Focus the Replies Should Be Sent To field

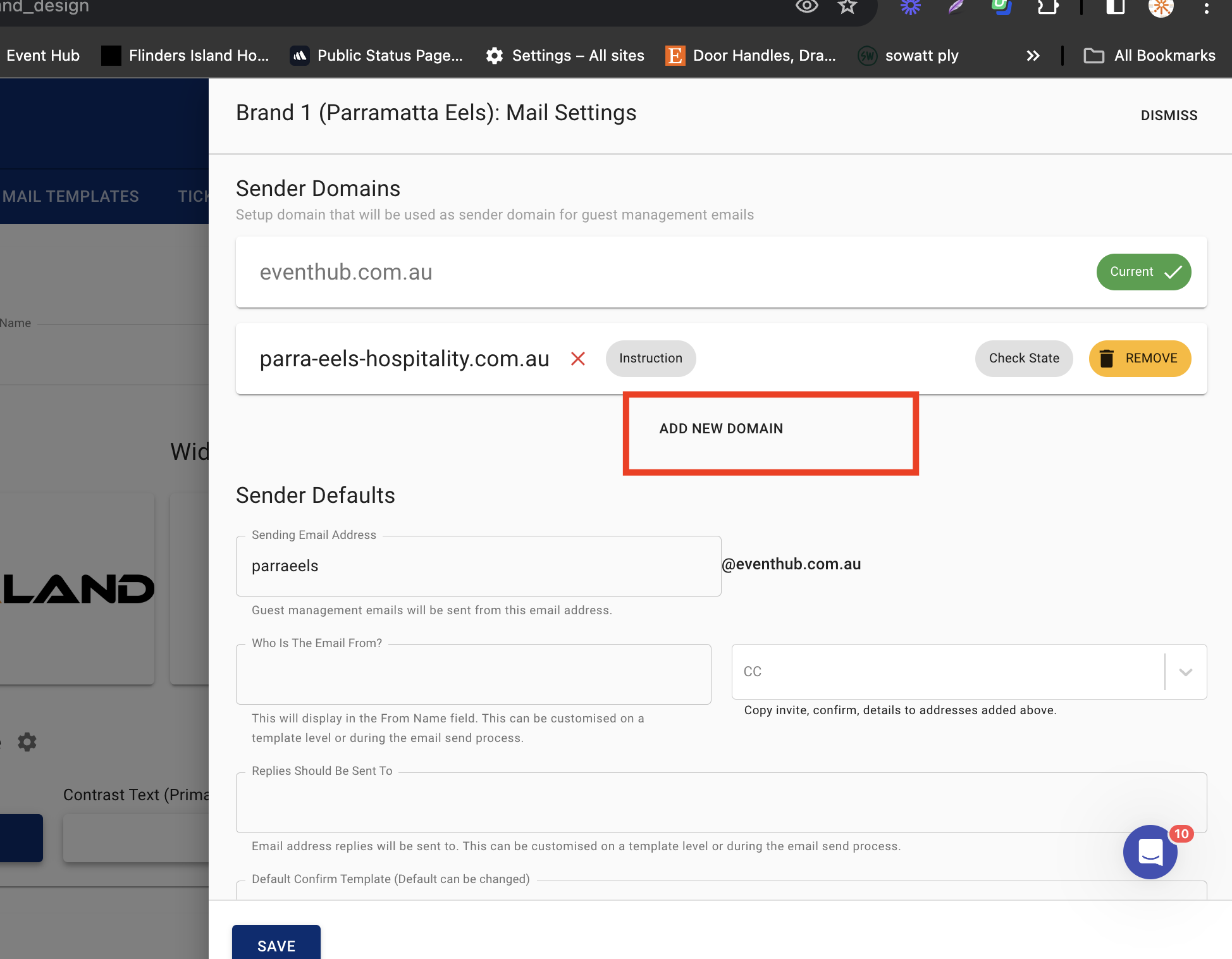pyautogui.click(x=721, y=802)
